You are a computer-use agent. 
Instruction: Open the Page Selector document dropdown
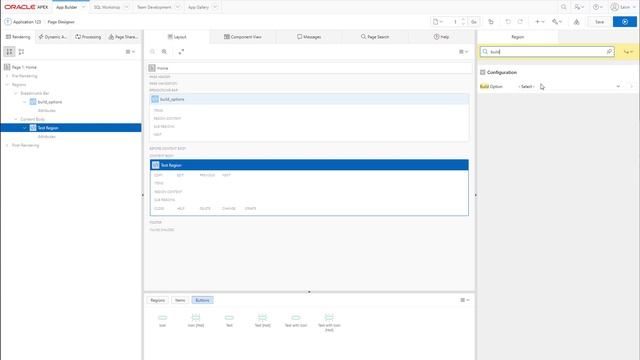438,22
